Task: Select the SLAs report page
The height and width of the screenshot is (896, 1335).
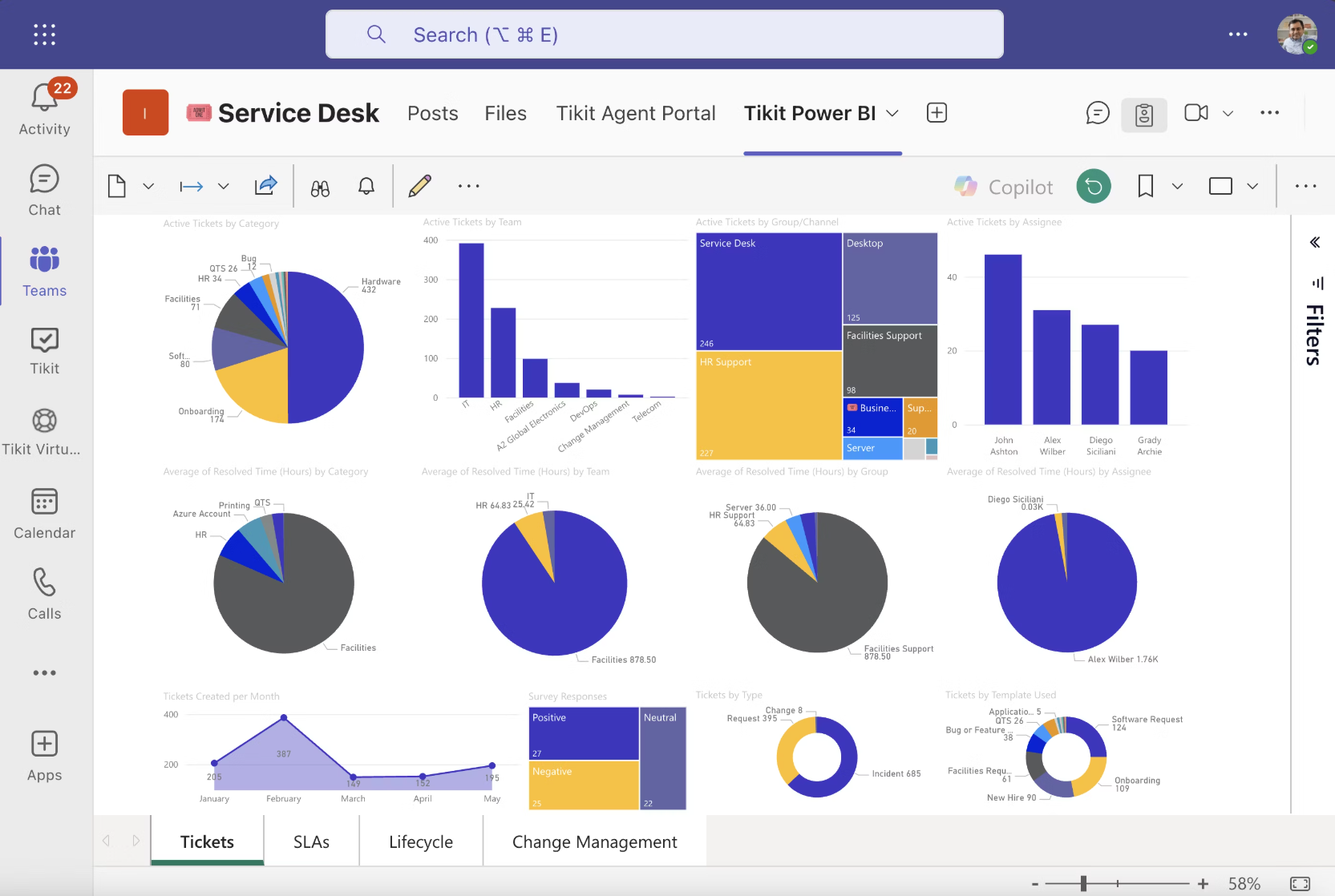Action: (311, 842)
